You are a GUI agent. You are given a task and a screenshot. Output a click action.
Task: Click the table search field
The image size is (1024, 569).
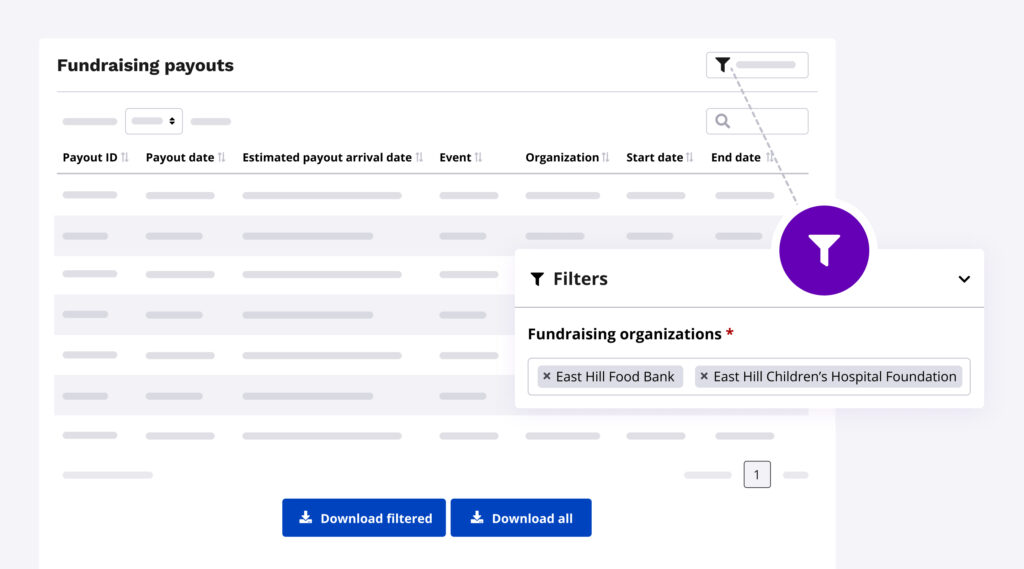(x=766, y=121)
